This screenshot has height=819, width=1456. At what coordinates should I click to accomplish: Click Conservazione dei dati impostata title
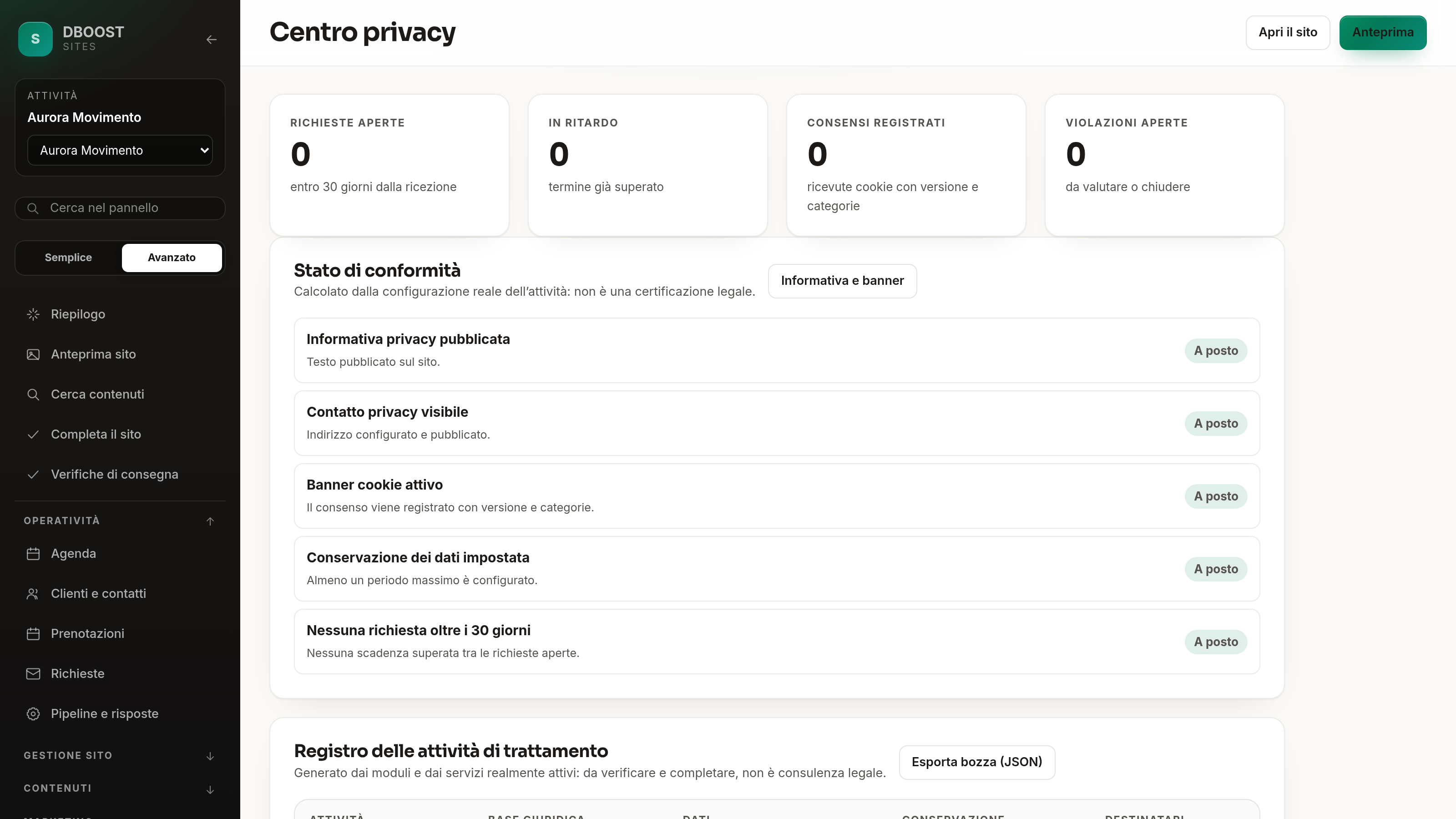pos(418,558)
